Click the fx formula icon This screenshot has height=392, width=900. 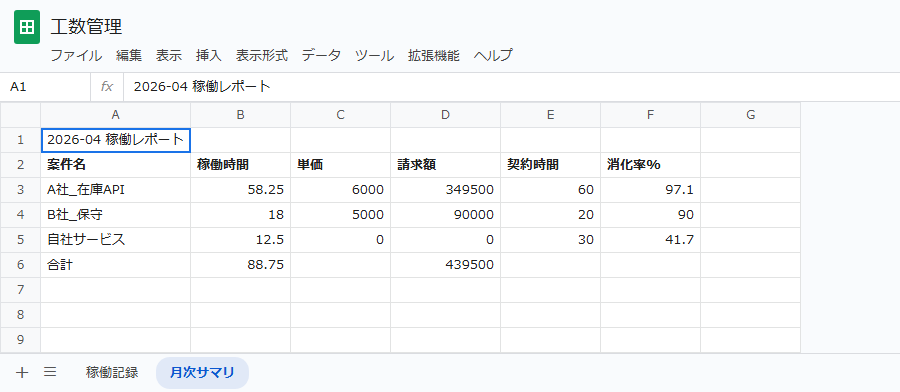point(107,87)
